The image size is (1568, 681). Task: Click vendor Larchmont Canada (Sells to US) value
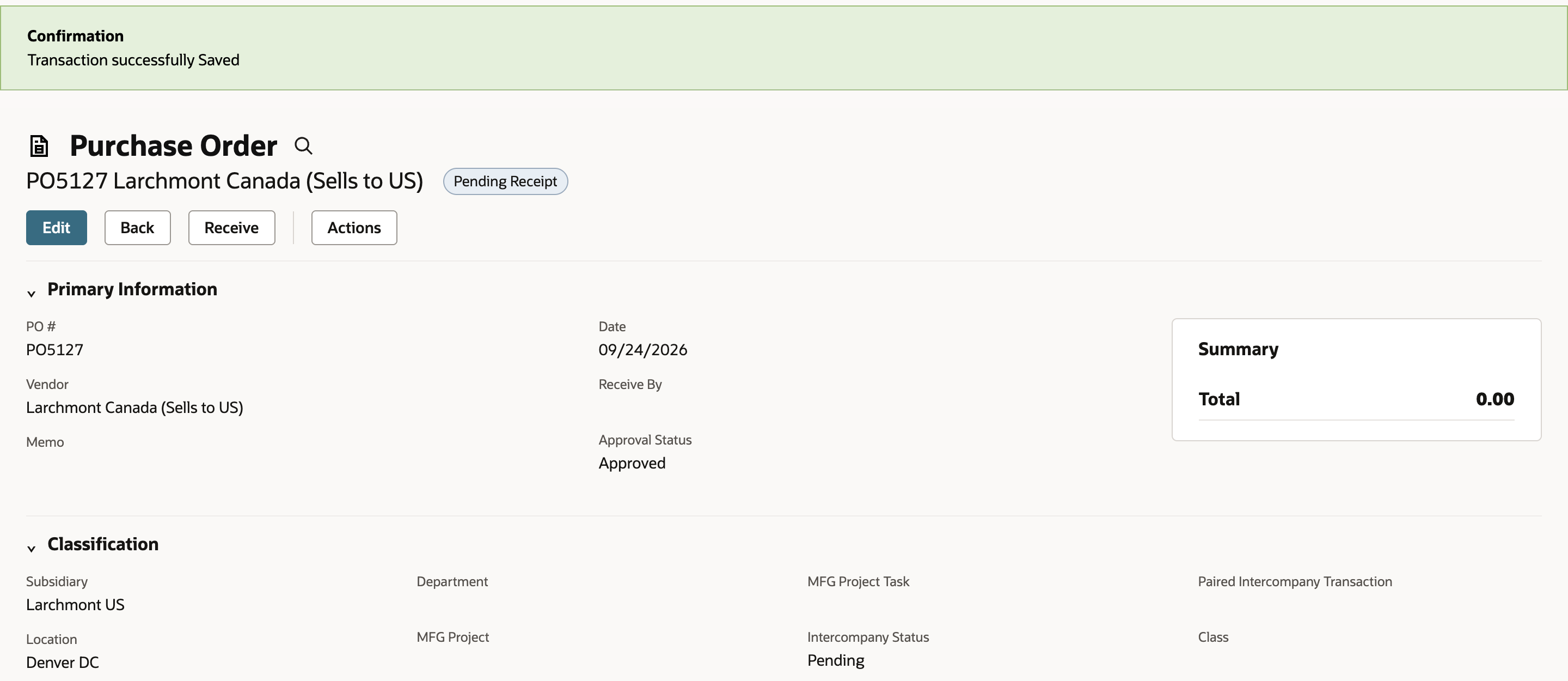point(134,408)
